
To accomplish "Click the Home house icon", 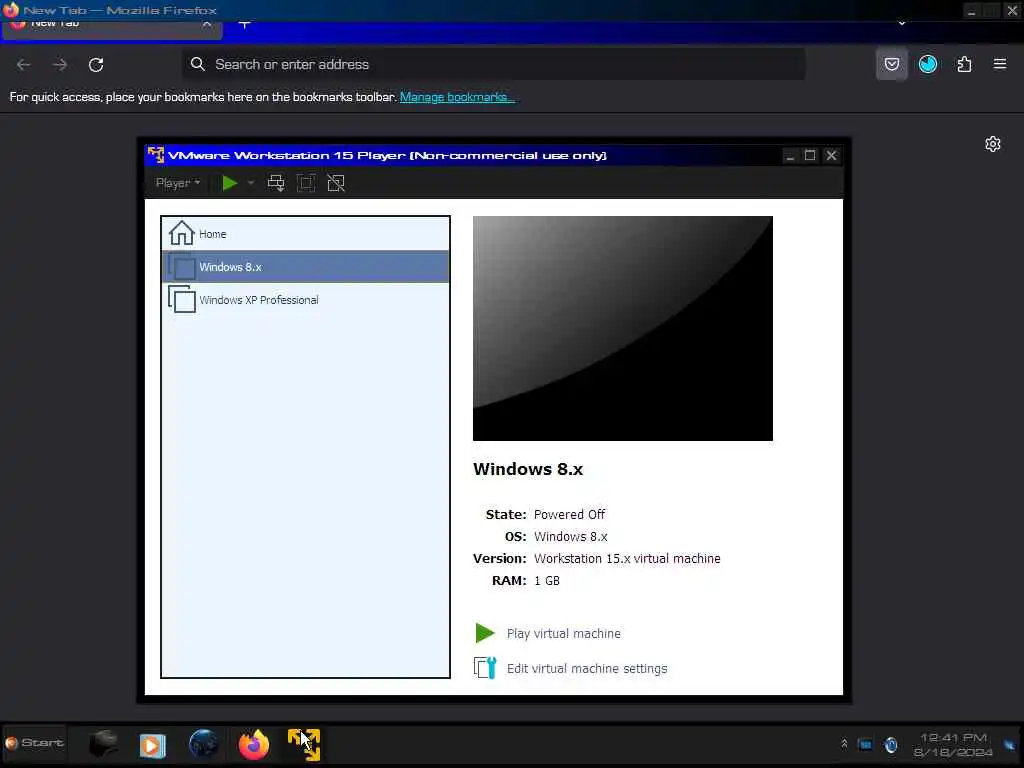I will 182,233.
